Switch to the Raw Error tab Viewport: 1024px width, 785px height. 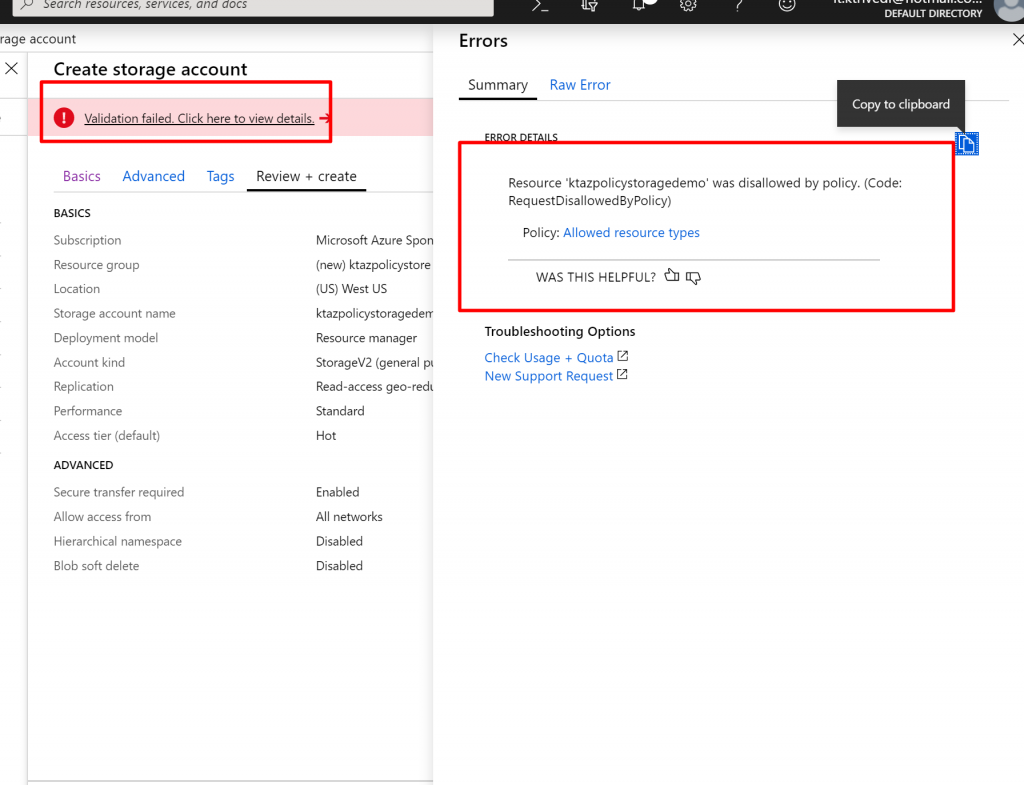(580, 85)
